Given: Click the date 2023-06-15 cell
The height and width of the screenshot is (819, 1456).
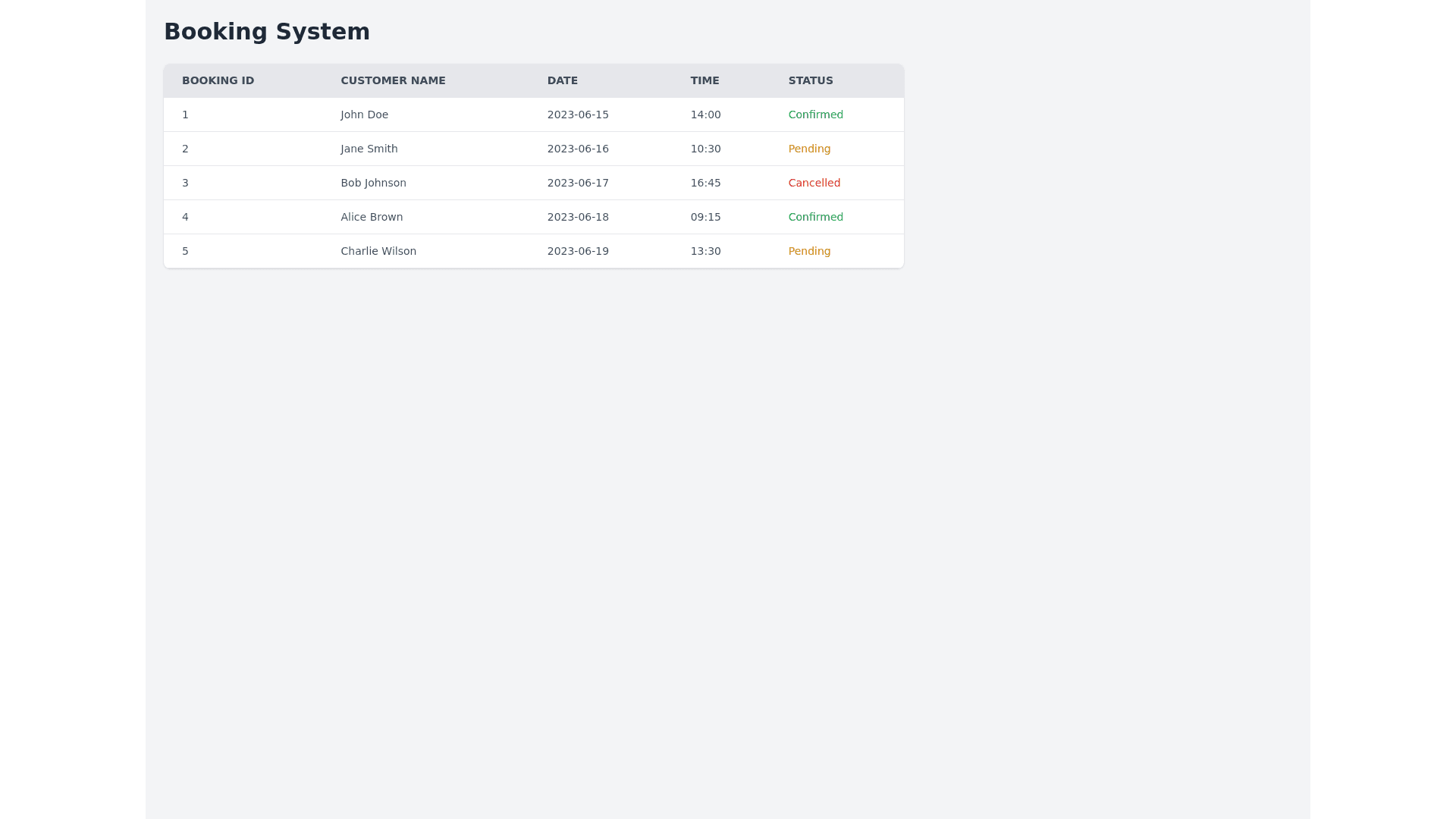Looking at the screenshot, I should click(x=577, y=115).
